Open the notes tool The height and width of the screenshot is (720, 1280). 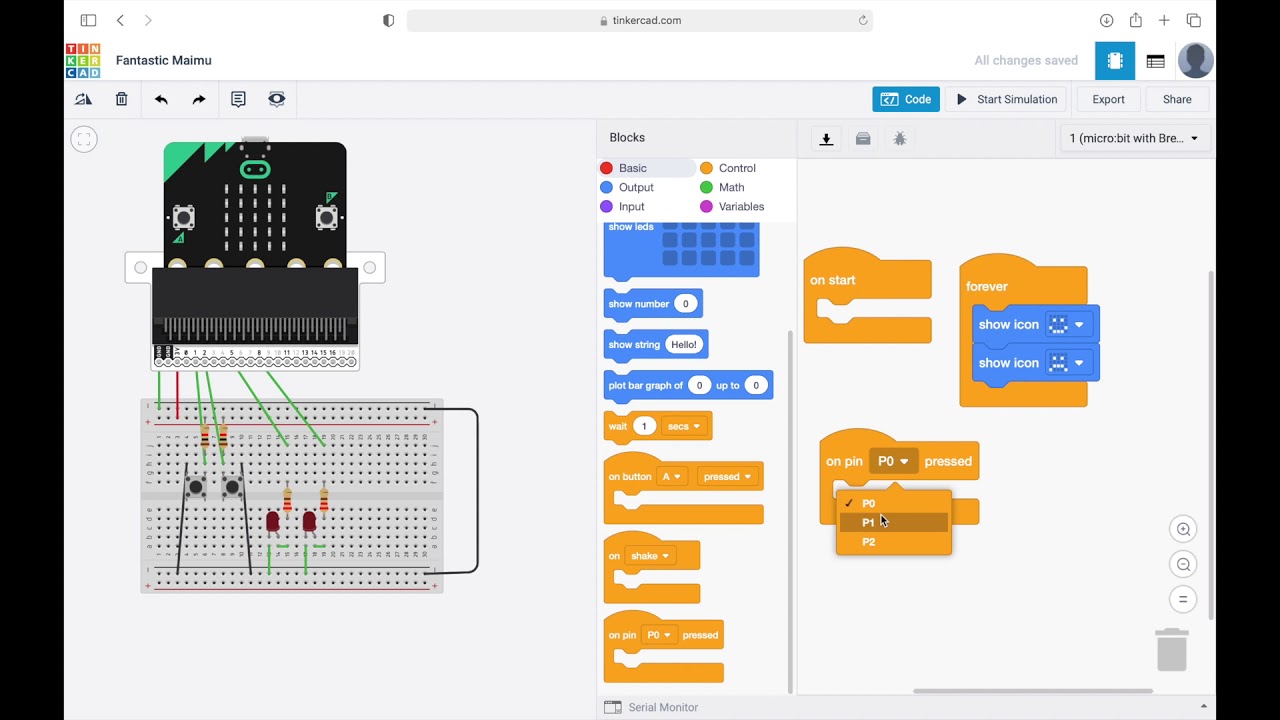tap(238, 99)
